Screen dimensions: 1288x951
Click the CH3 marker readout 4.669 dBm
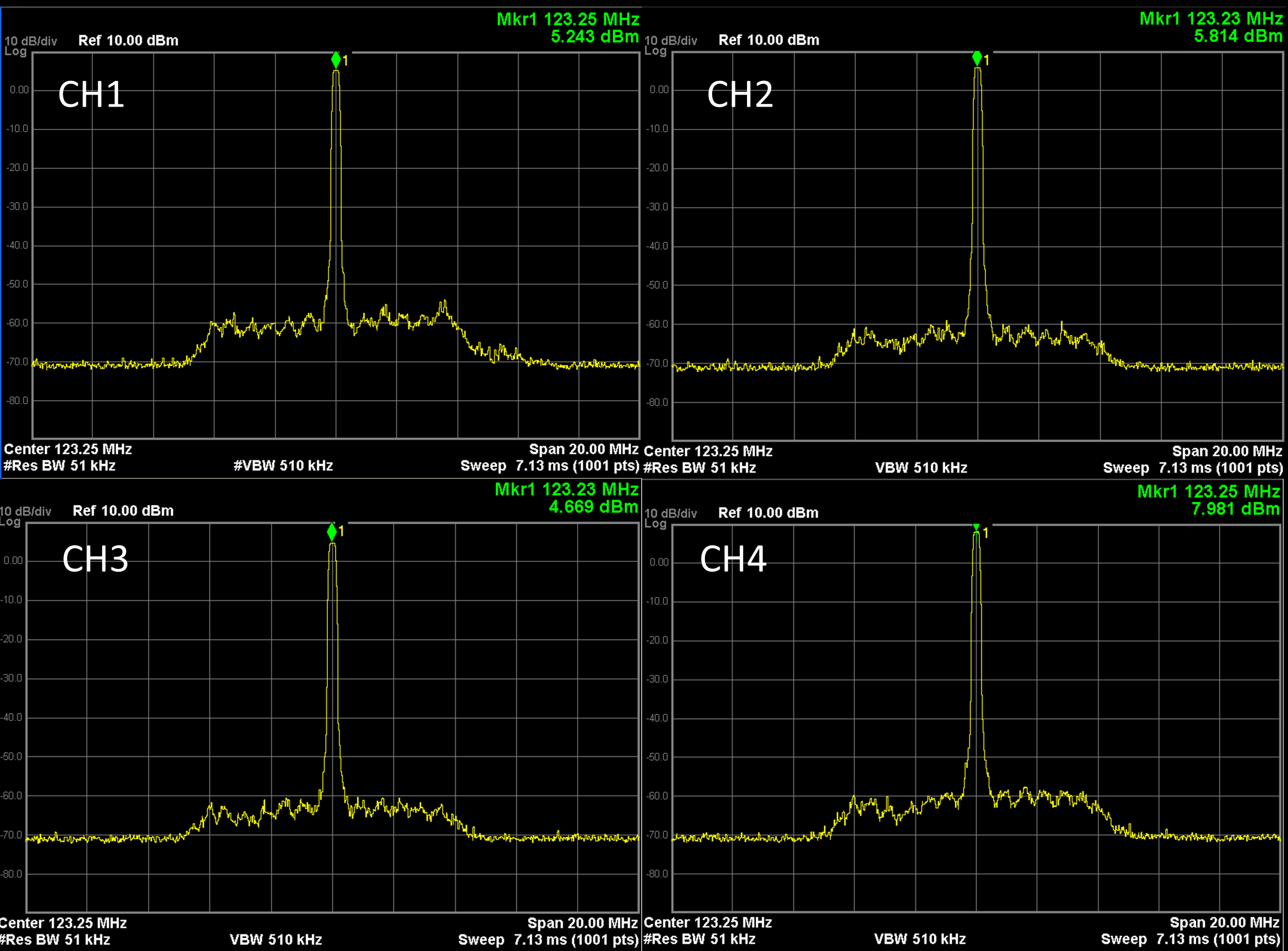click(x=593, y=507)
